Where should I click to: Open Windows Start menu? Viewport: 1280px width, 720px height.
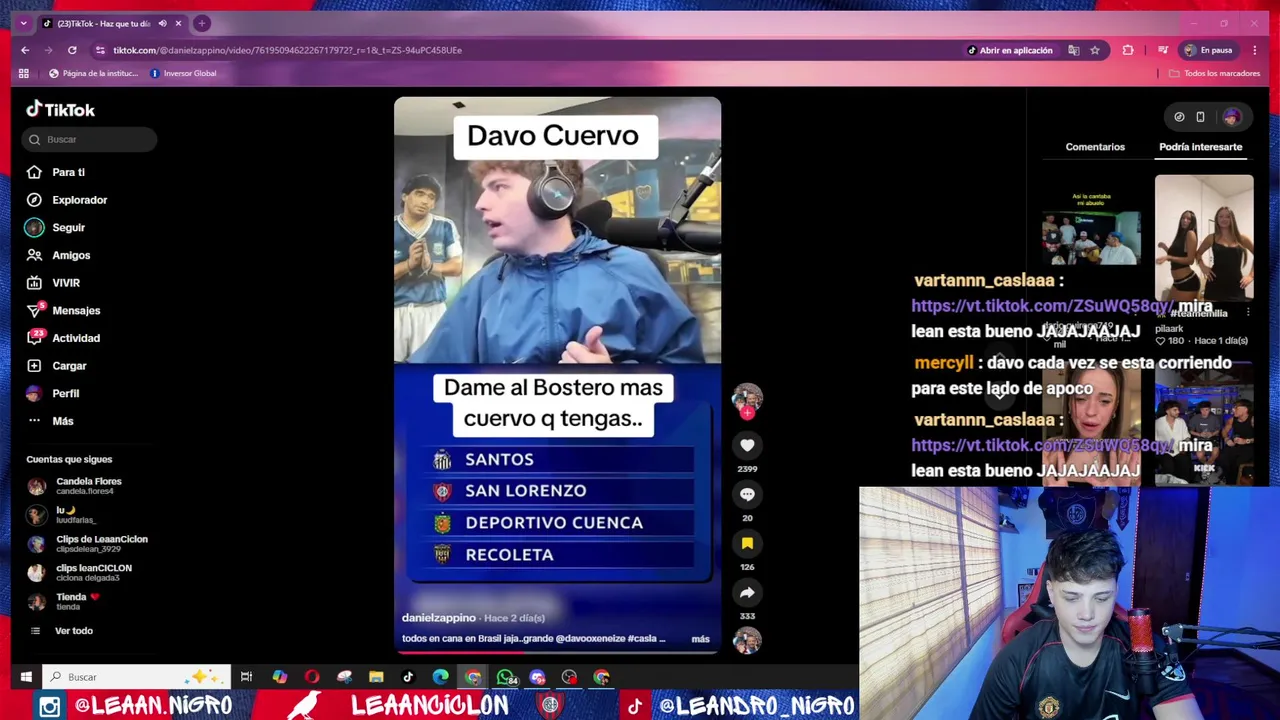(x=26, y=677)
